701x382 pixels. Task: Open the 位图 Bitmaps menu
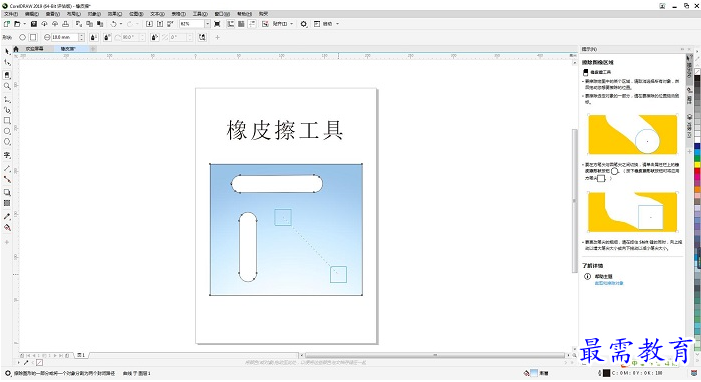click(136, 14)
